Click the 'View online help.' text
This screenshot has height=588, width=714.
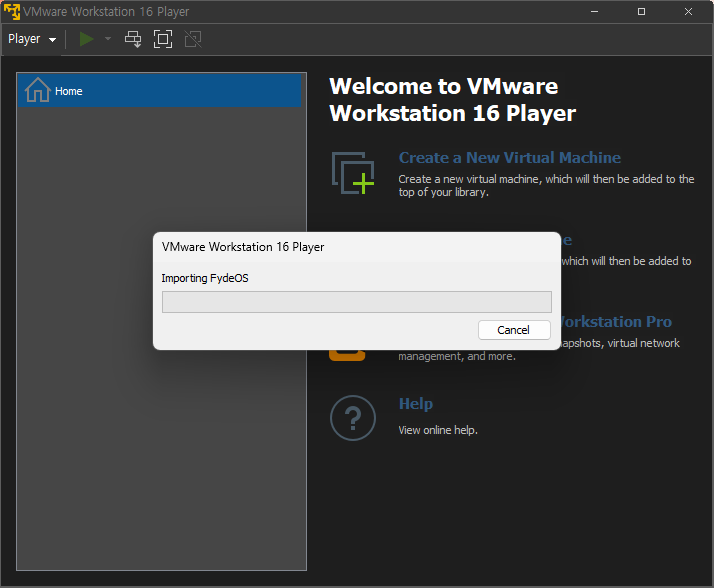pos(438,430)
